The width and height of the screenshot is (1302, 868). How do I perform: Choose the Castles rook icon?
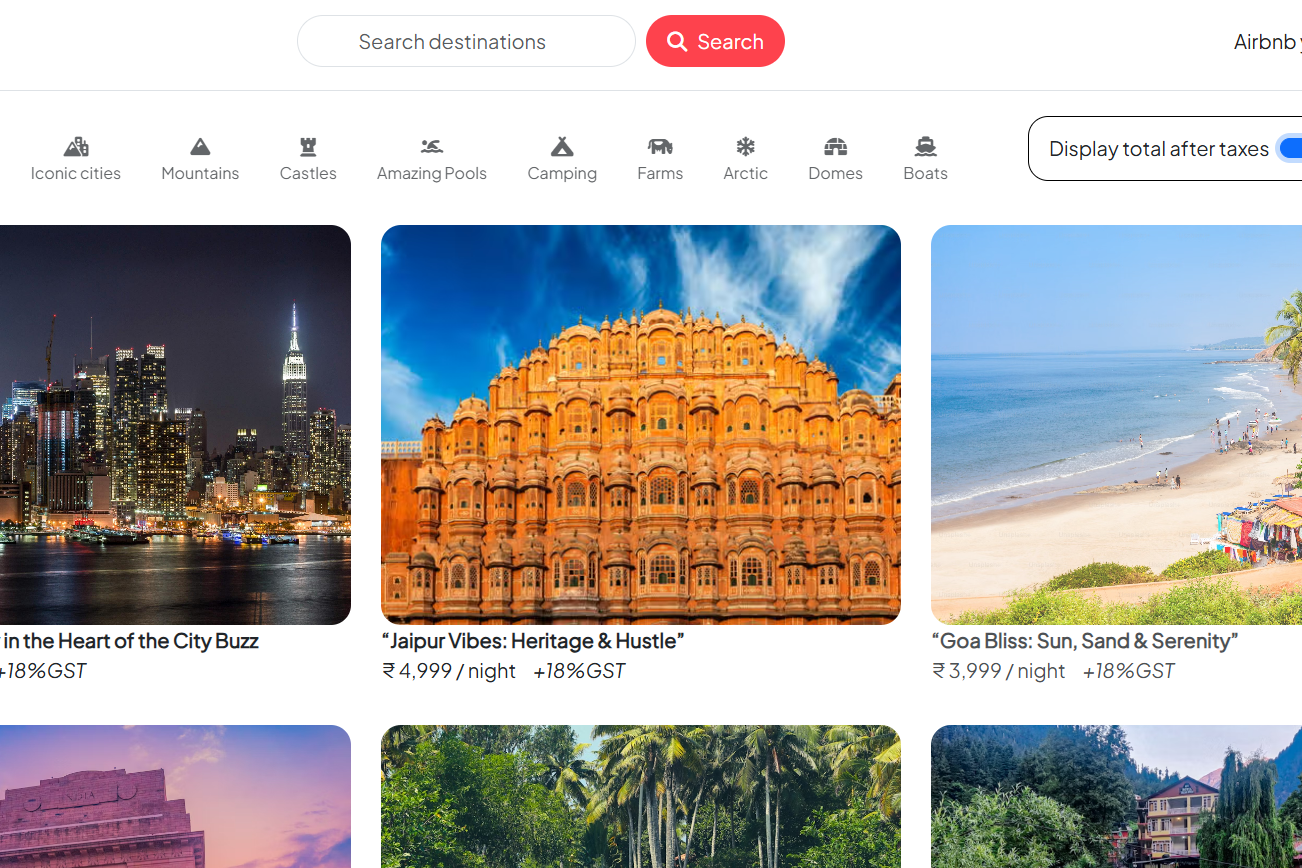[308, 147]
